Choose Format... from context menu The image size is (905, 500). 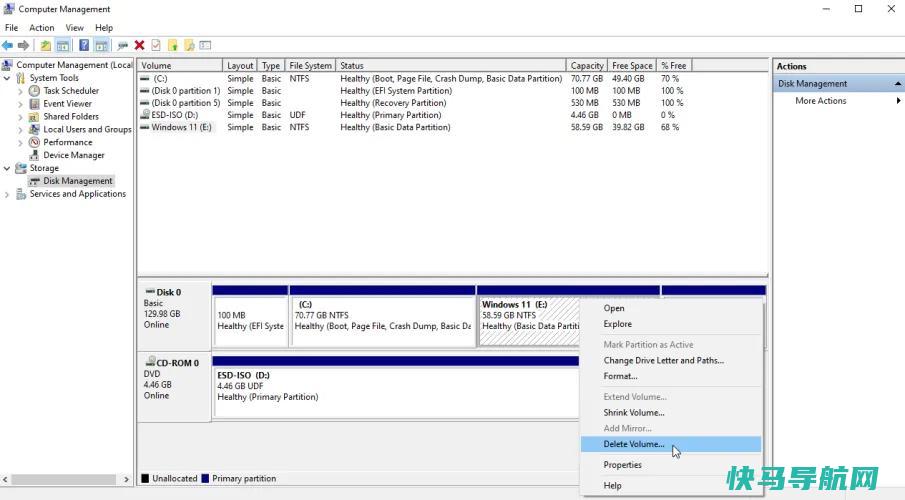click(671, 376)
